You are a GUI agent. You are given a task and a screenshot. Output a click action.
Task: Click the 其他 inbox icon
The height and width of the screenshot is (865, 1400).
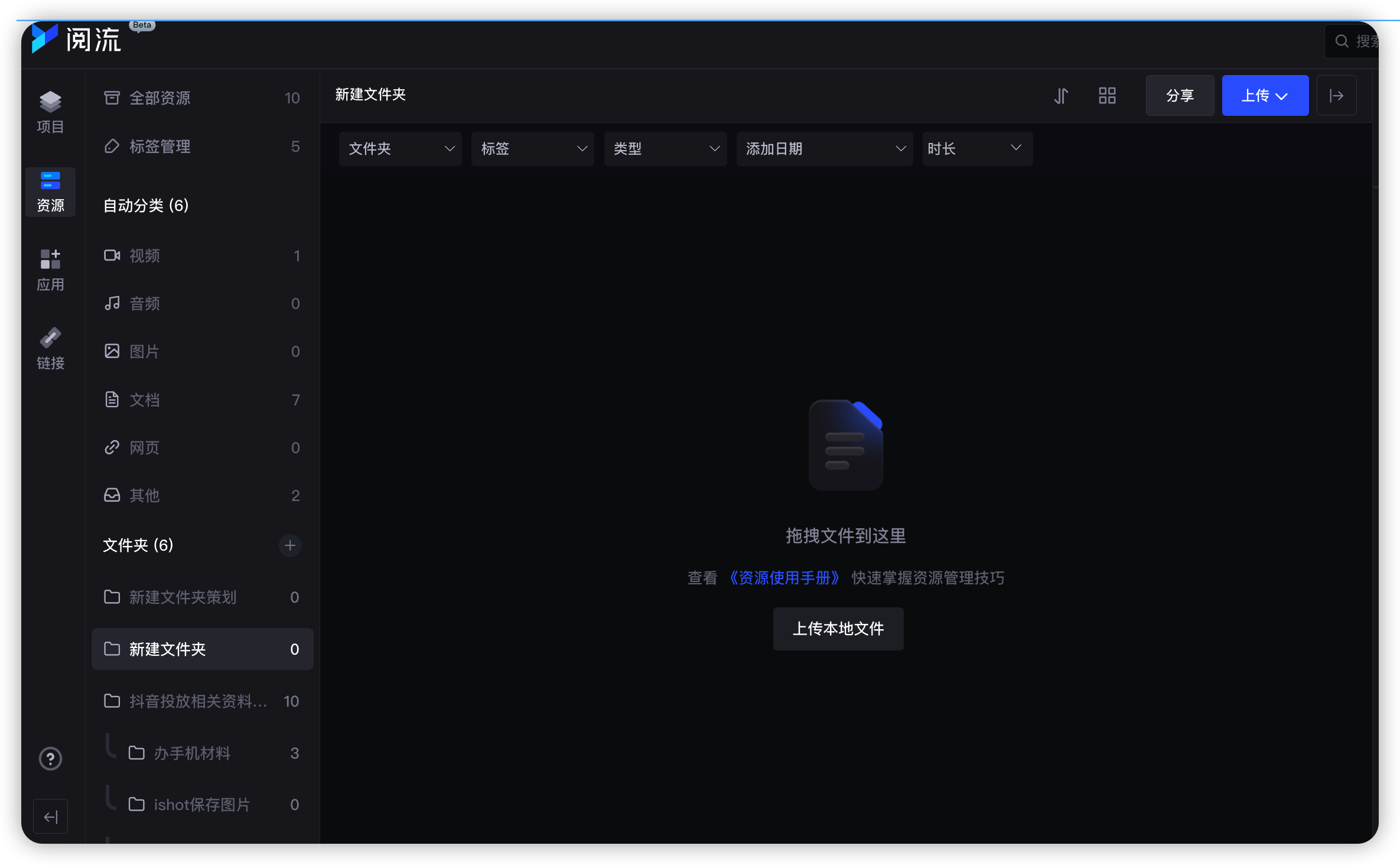(112, 495)
